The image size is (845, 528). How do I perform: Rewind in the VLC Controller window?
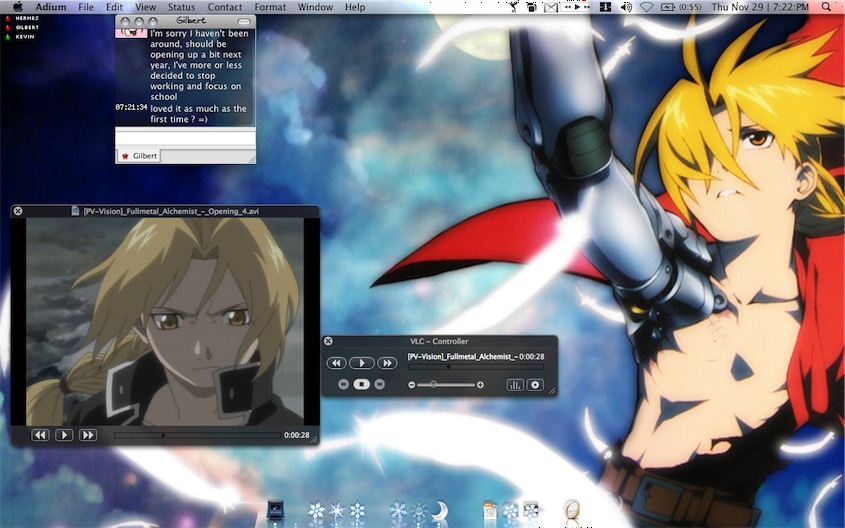[x=336, y=363]
